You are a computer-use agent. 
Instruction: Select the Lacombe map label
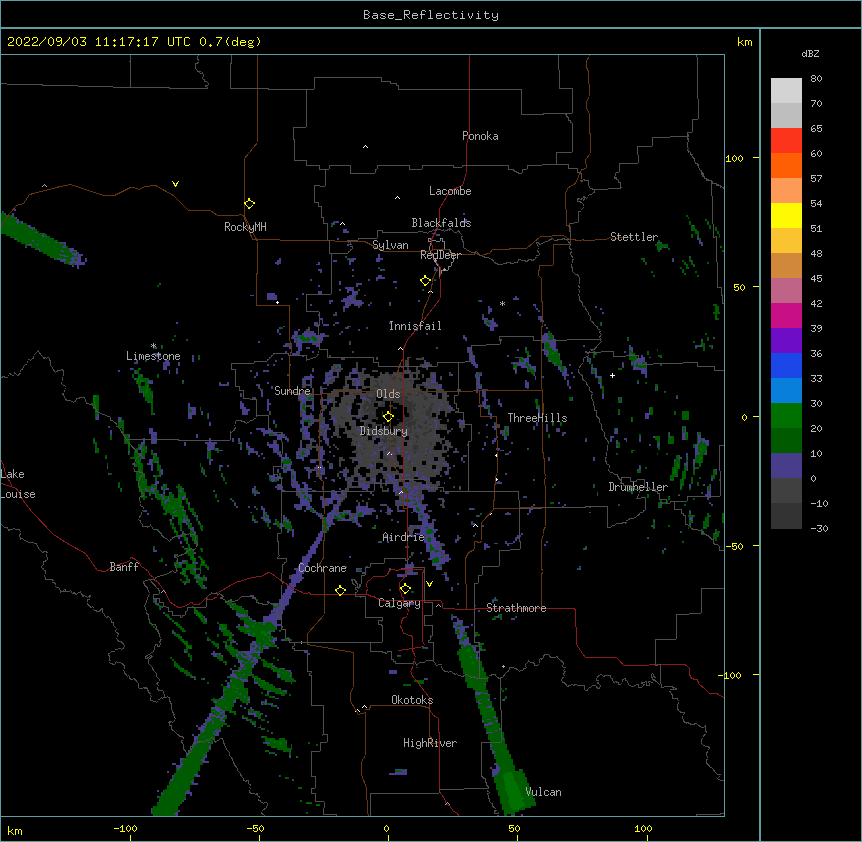pos(450,191)
